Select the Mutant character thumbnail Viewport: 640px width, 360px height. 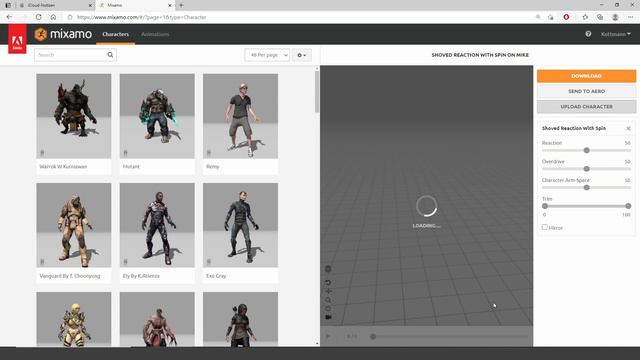pos(157,116)
